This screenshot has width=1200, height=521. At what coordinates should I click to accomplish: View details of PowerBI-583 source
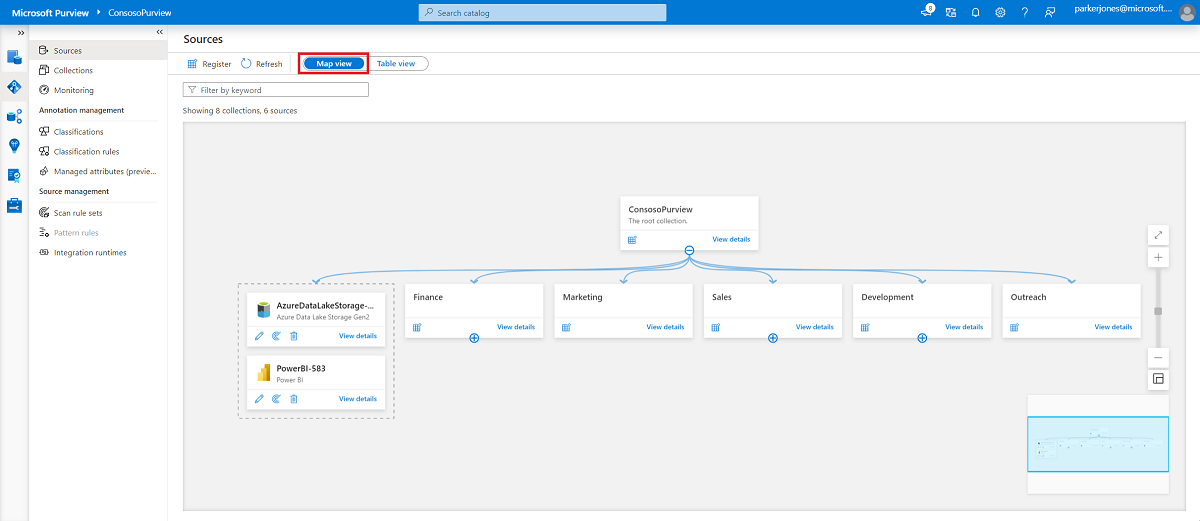tap(358, 399)
